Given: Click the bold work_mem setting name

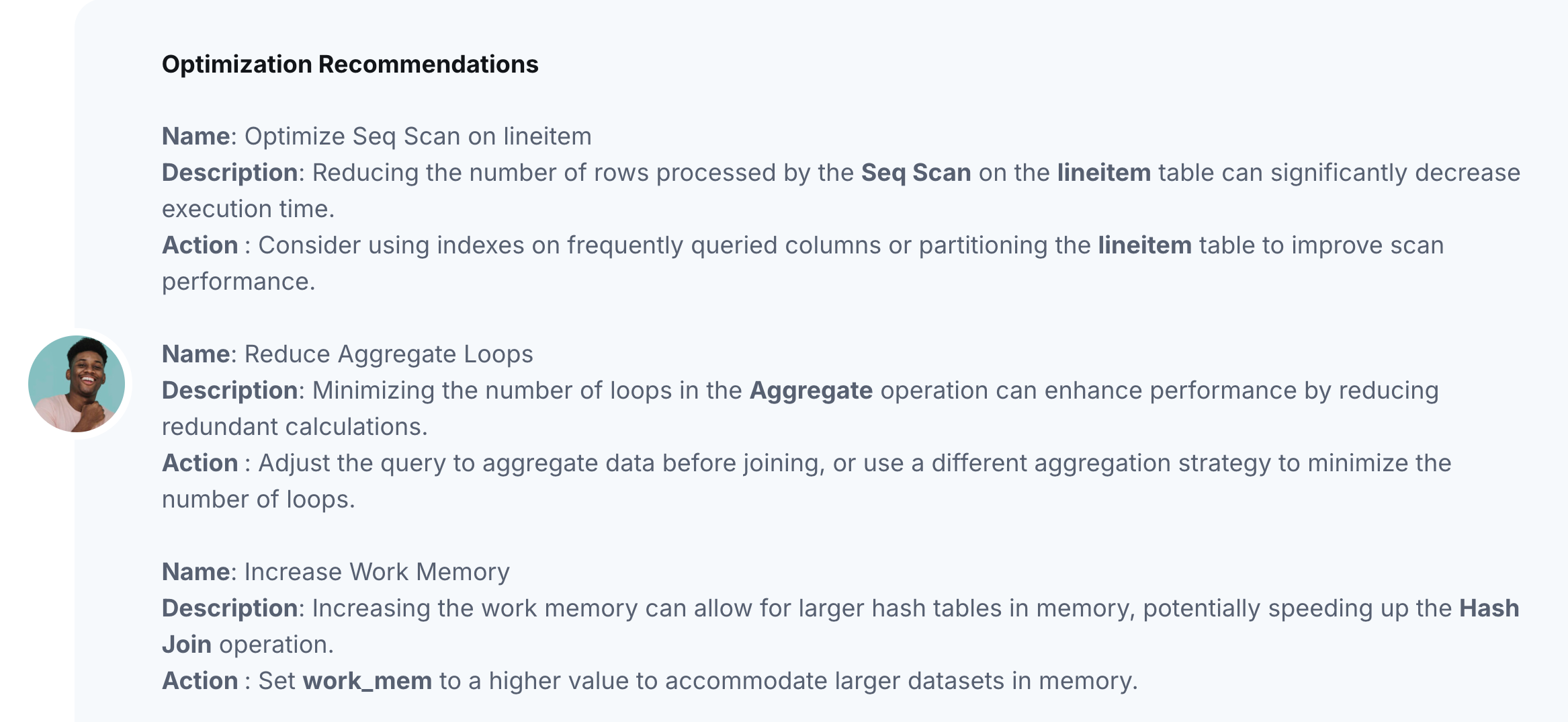Looking at the screenshot, I should coord(367,681).
